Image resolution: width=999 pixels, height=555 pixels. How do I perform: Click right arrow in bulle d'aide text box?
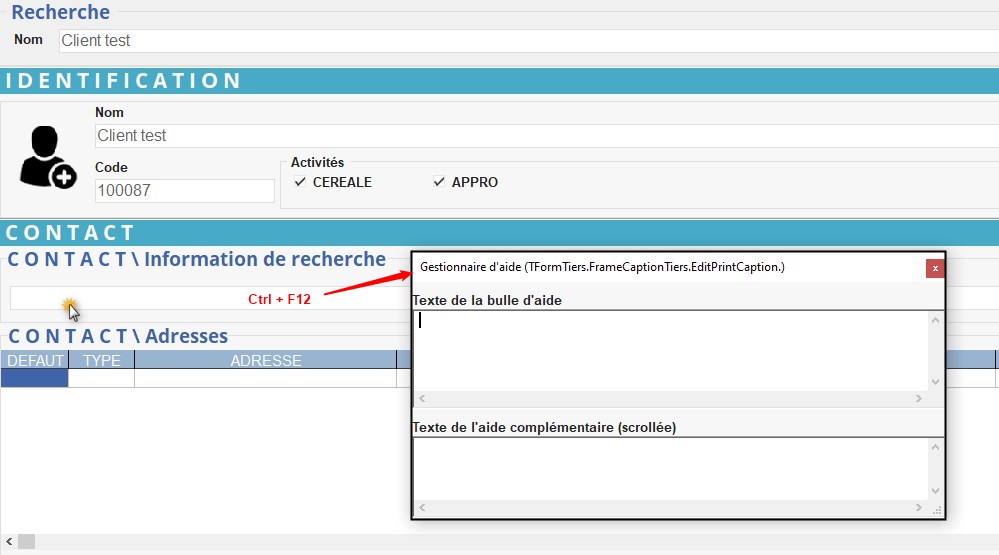(x=919, y=399)
